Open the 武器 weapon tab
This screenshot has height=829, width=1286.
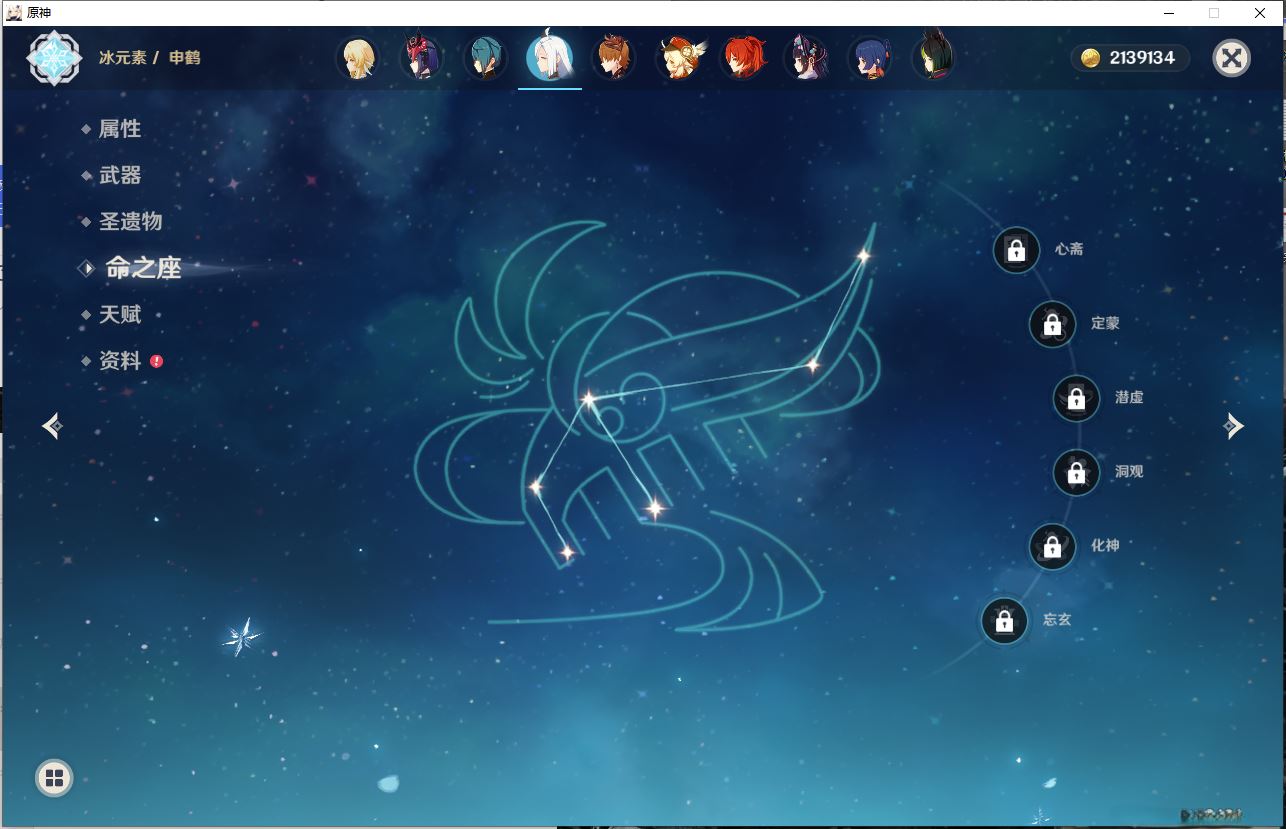tap(119, 175)
